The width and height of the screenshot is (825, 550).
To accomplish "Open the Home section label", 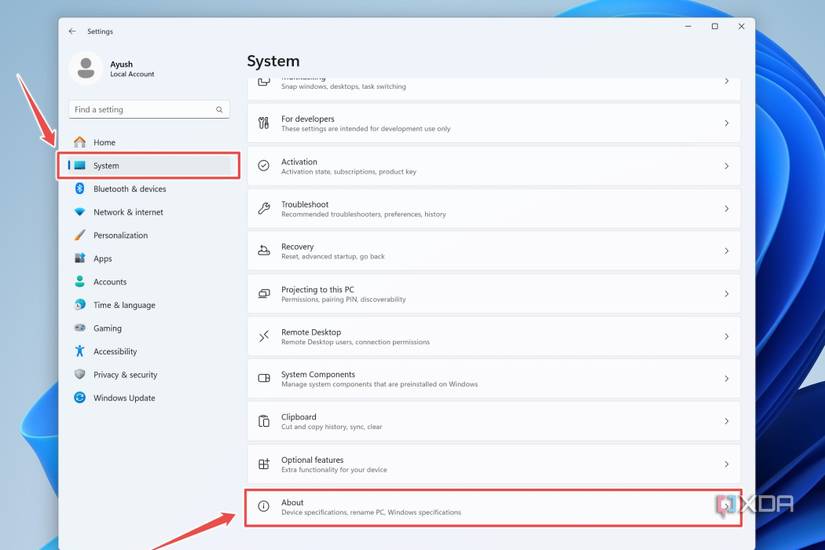I will pos(104,142).
